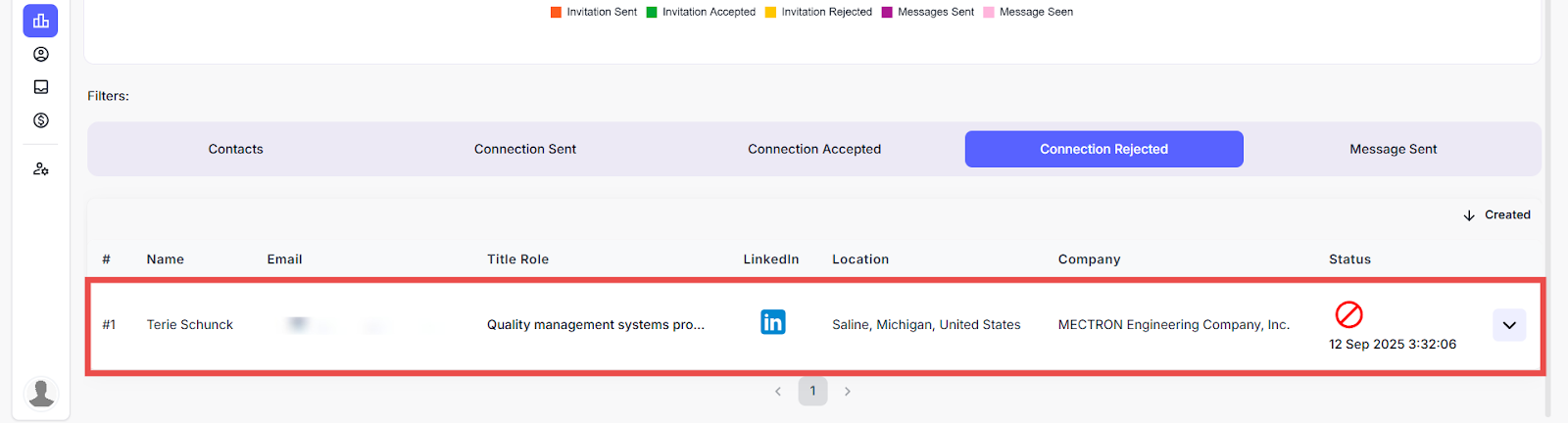This screenshot has width=1568, height=423.
Task: Click the Invitation Rejected yellow swatch
Action: [x=771, y=12]
